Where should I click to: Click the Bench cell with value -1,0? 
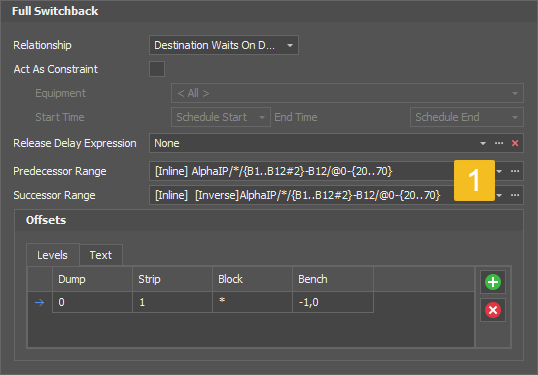(333, 302)
